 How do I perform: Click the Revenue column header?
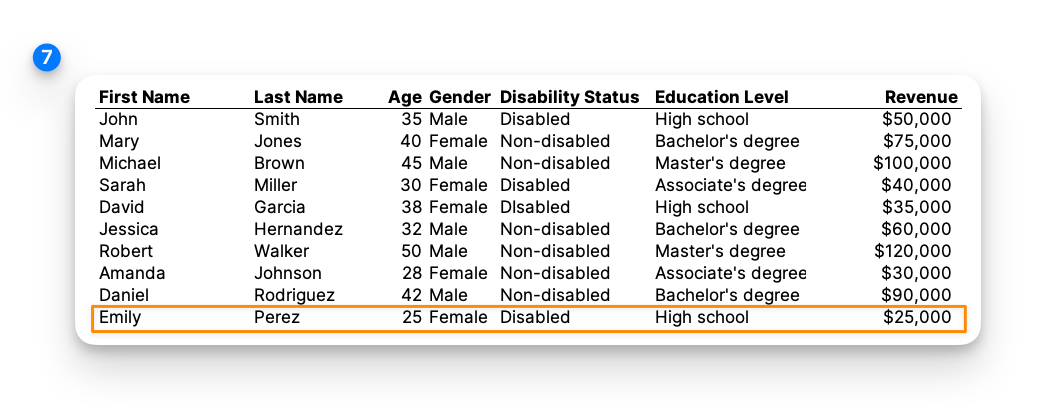(x=921, y=97)
